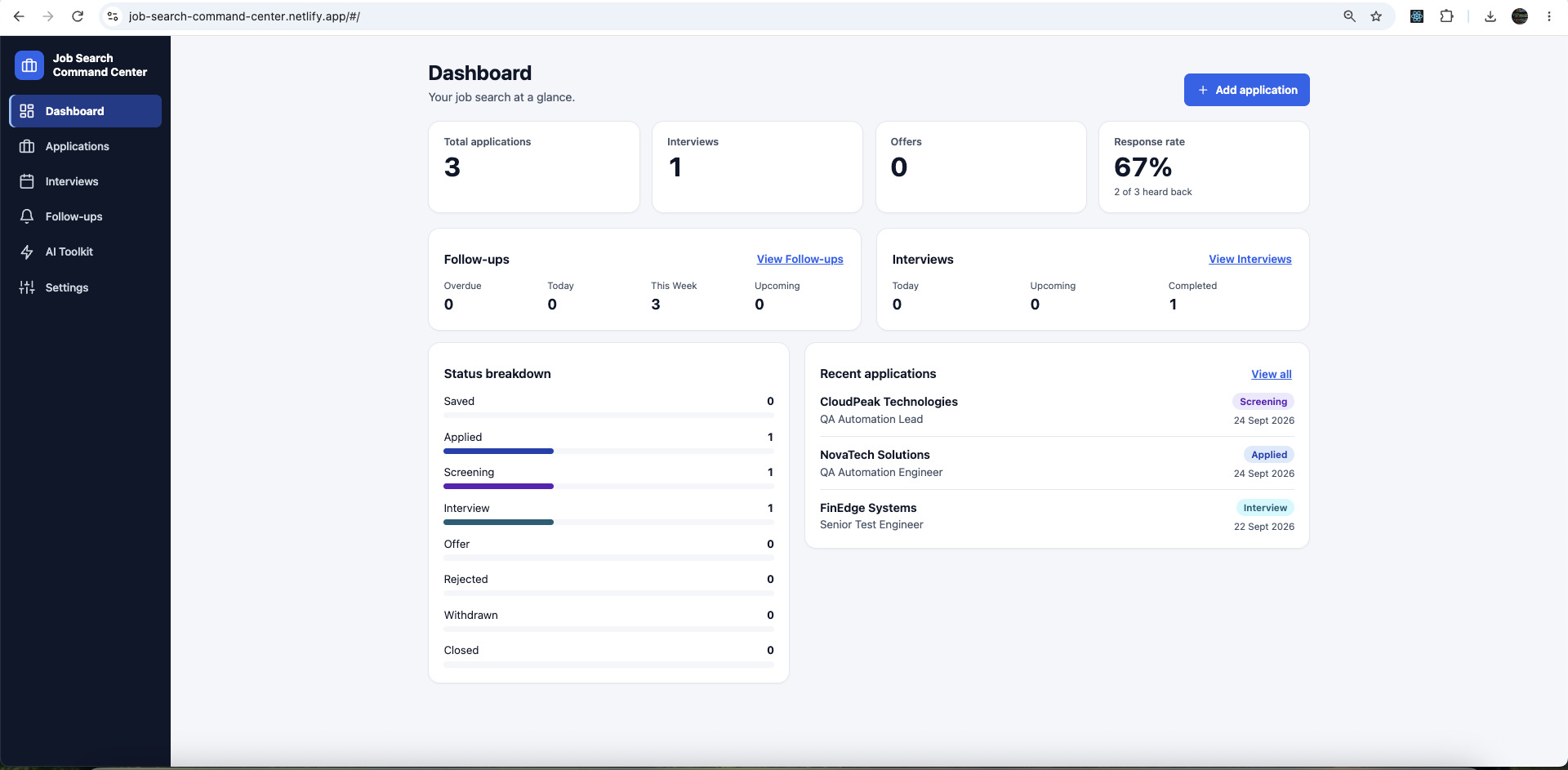Screen dimensions: 1568x770
Task: Click the Screening status progress bar
Action: [608, 486]
